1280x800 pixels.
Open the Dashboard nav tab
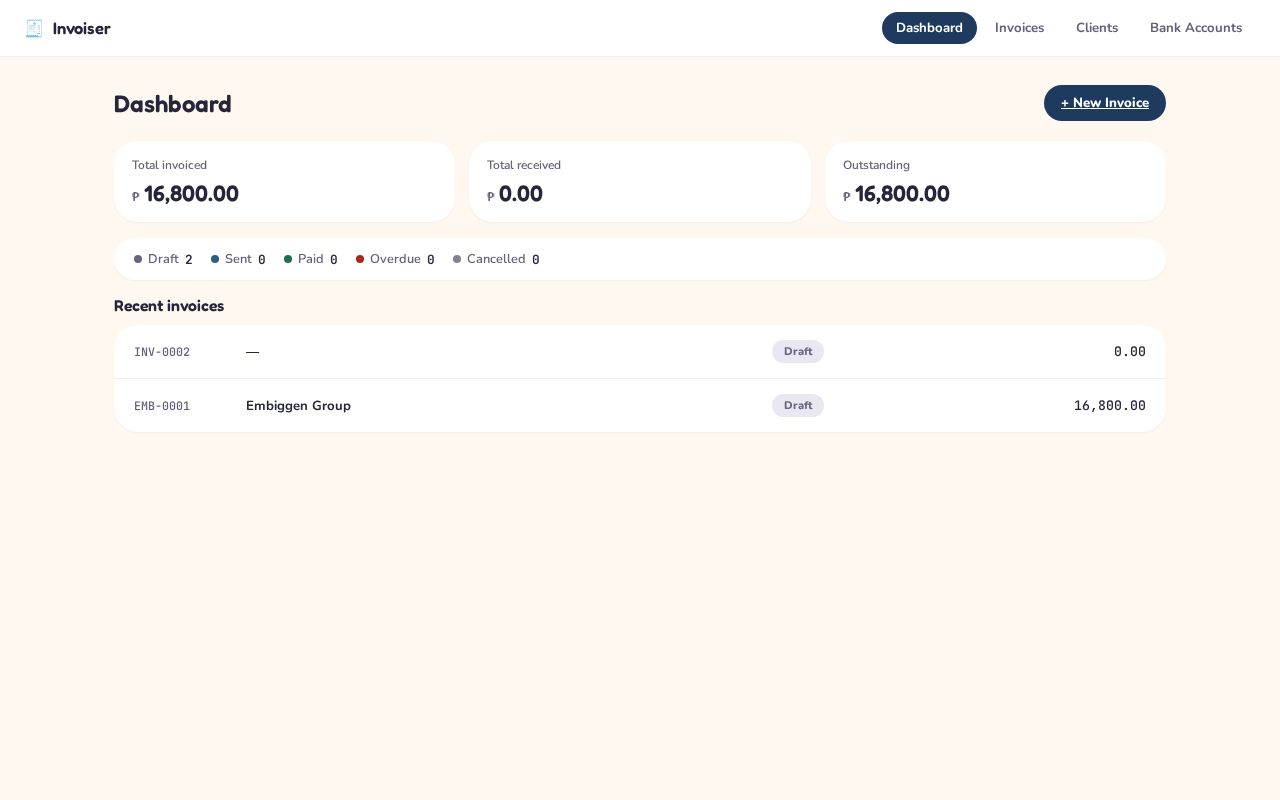(929, 28)
